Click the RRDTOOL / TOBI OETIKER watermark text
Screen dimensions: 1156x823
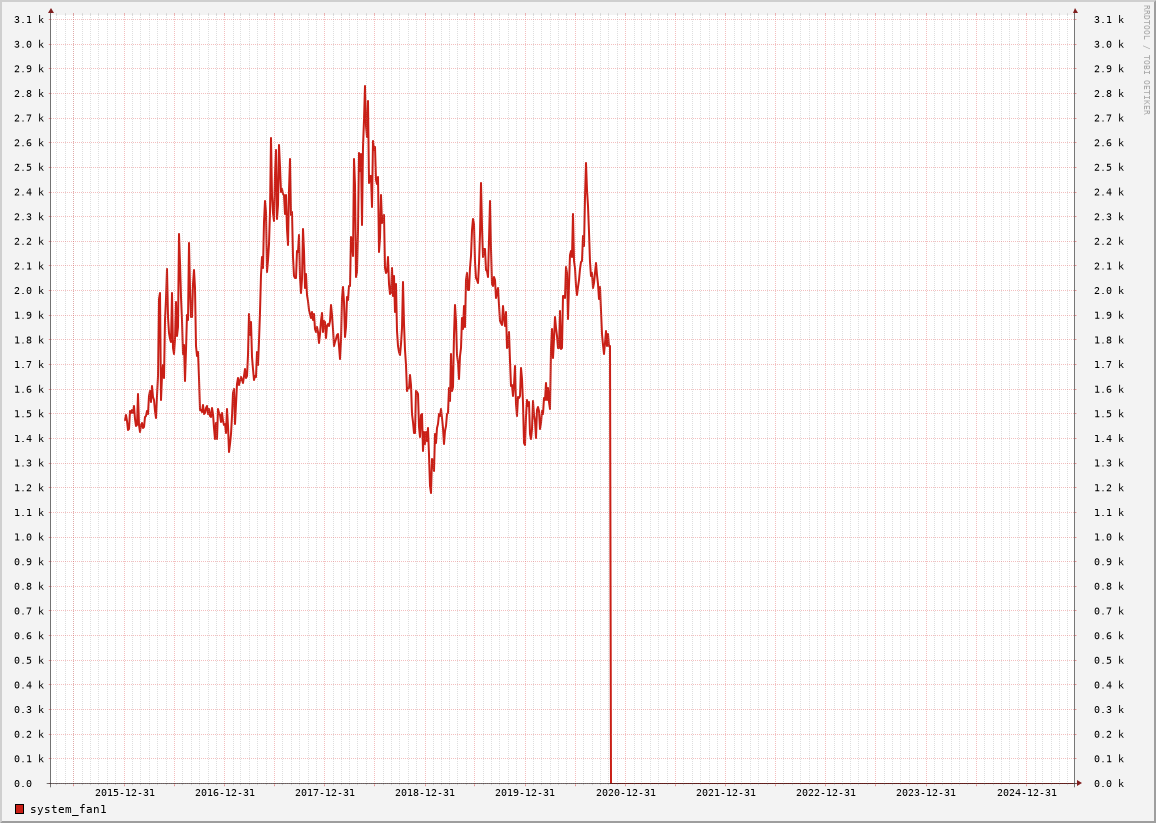coord(1147,60)
